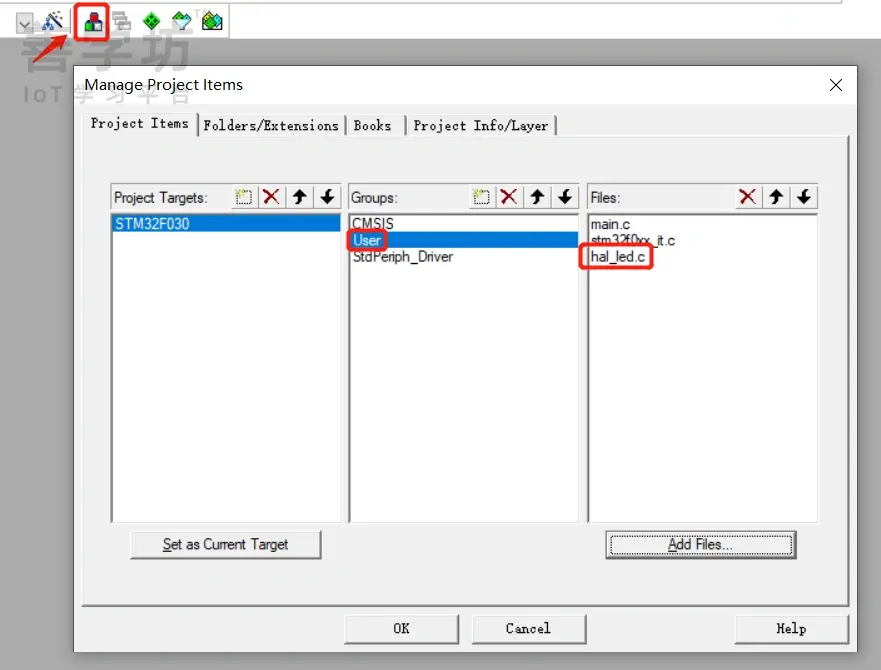Viewport: 881px width, 670px height.
Task: Select hal_led.c in the Files list
Action: [x=616, y=257]
